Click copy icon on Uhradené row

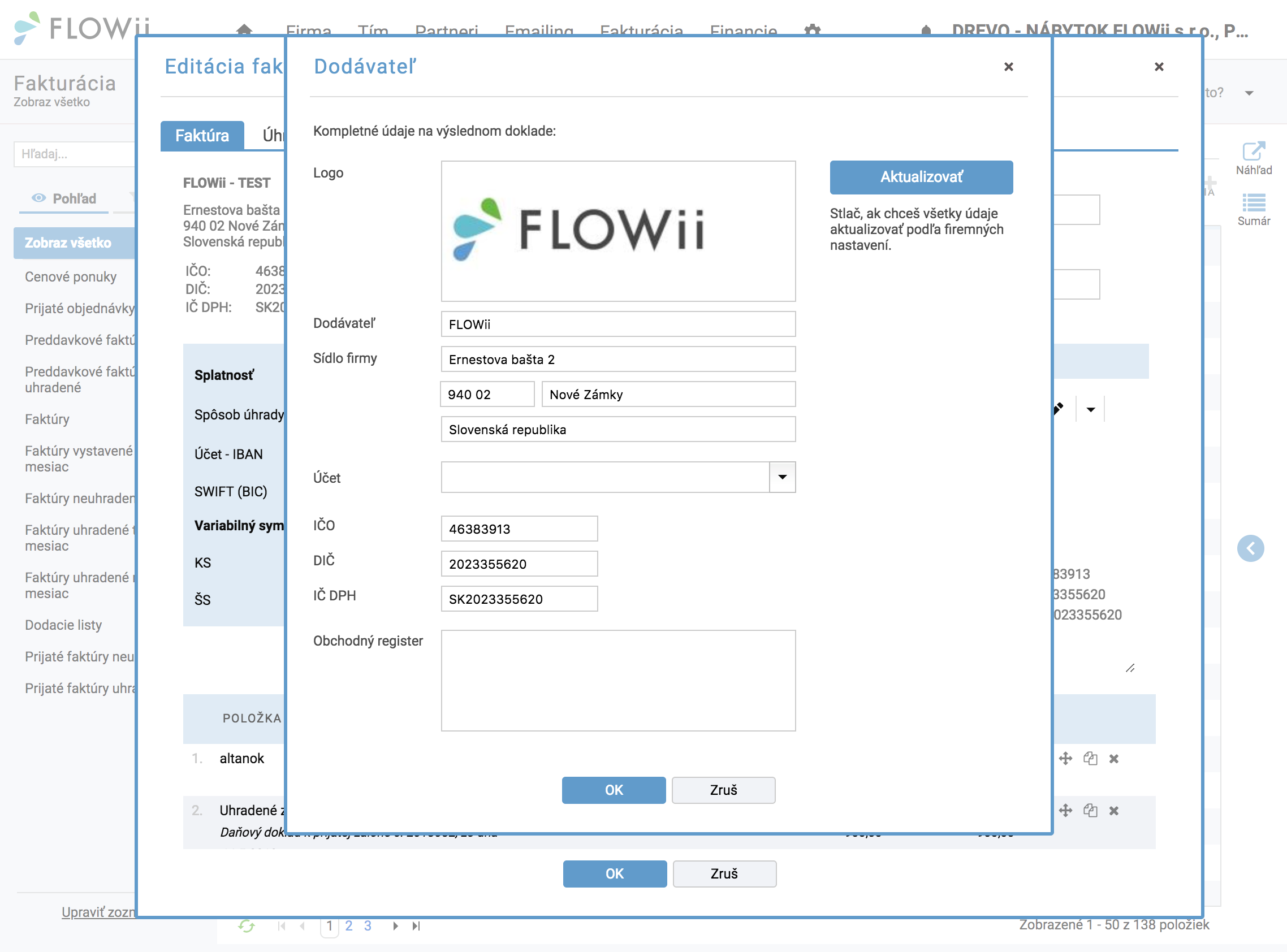[x=1090, y=810]
